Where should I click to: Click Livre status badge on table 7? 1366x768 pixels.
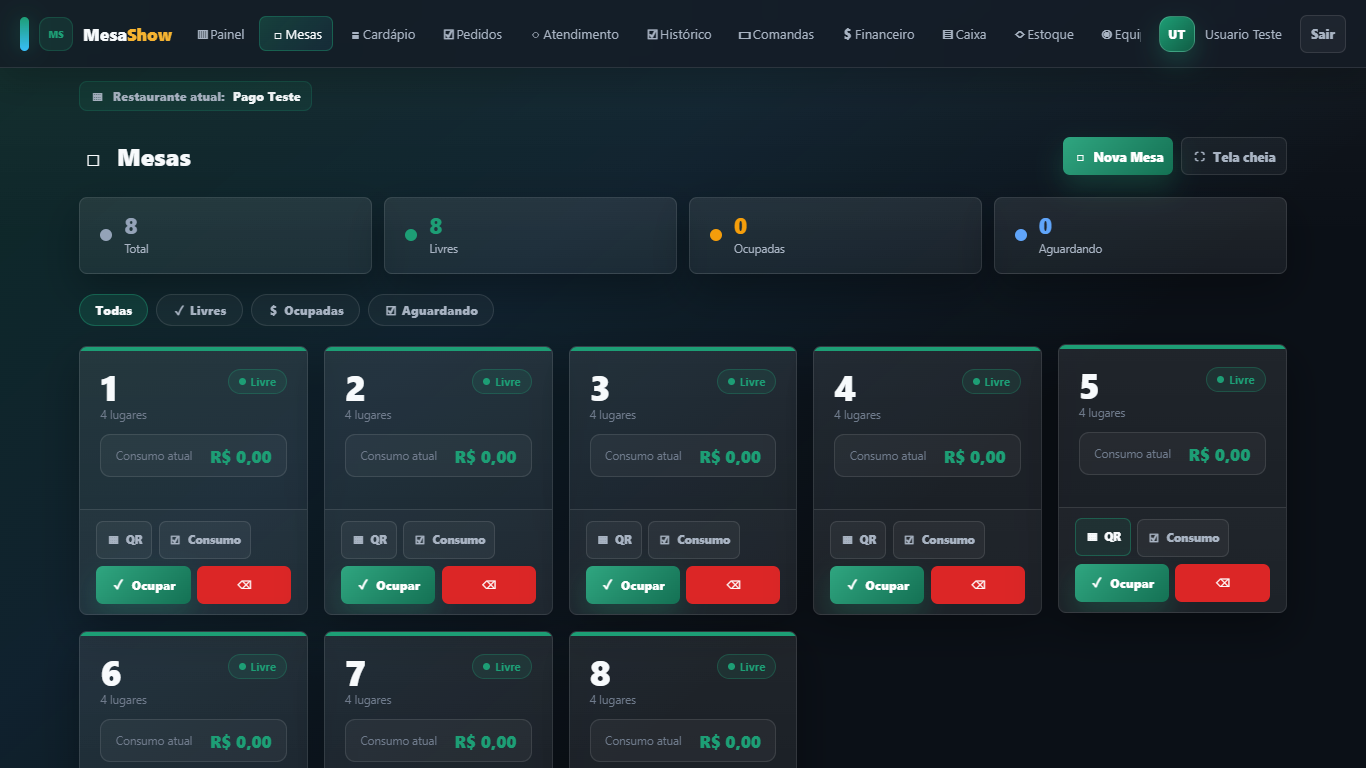coord(502,667)
